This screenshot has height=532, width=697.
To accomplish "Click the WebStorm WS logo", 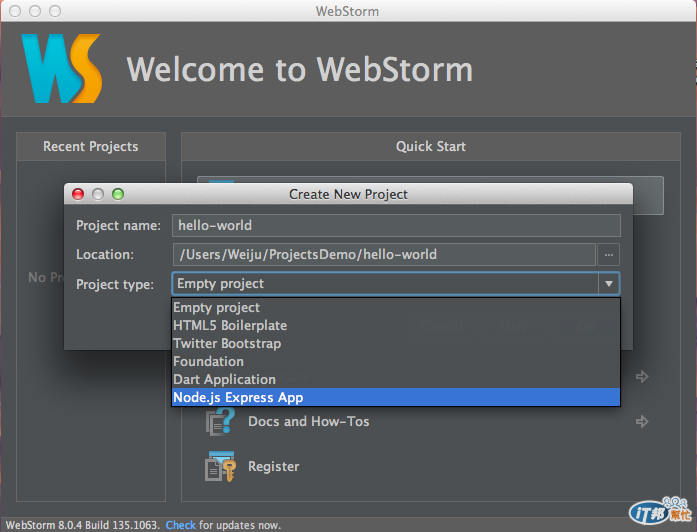I will (61, 68).
